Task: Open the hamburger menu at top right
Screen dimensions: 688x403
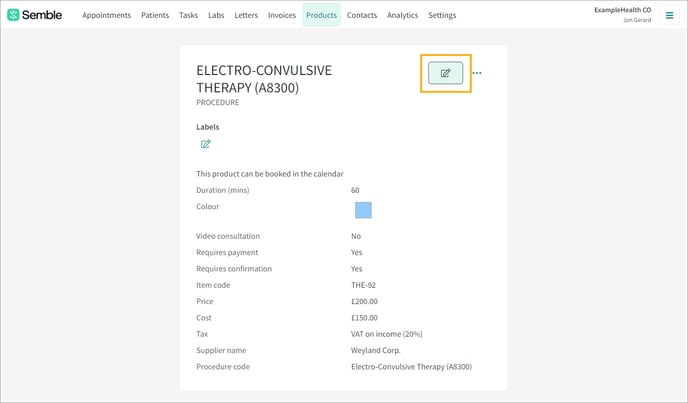Action: click(x=669, y=15)
